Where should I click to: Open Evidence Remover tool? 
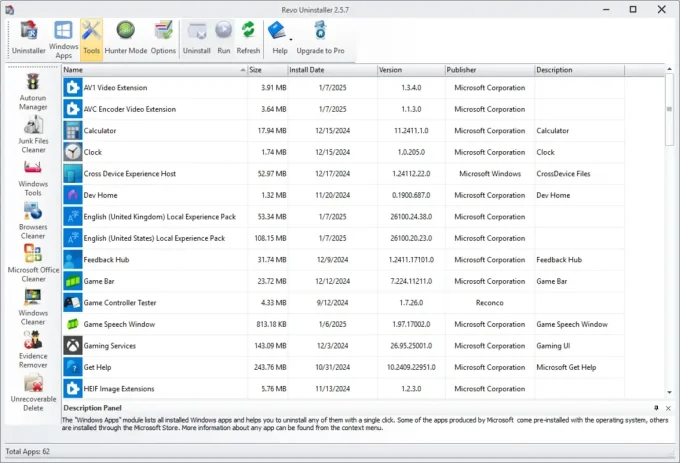click(33, 354)
